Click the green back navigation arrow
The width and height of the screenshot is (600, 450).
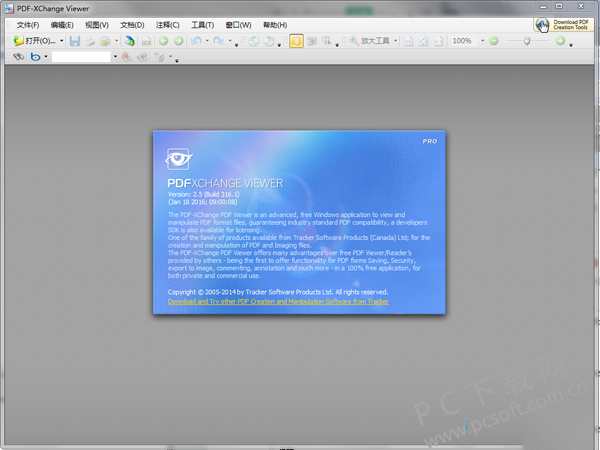click(163, 41)
